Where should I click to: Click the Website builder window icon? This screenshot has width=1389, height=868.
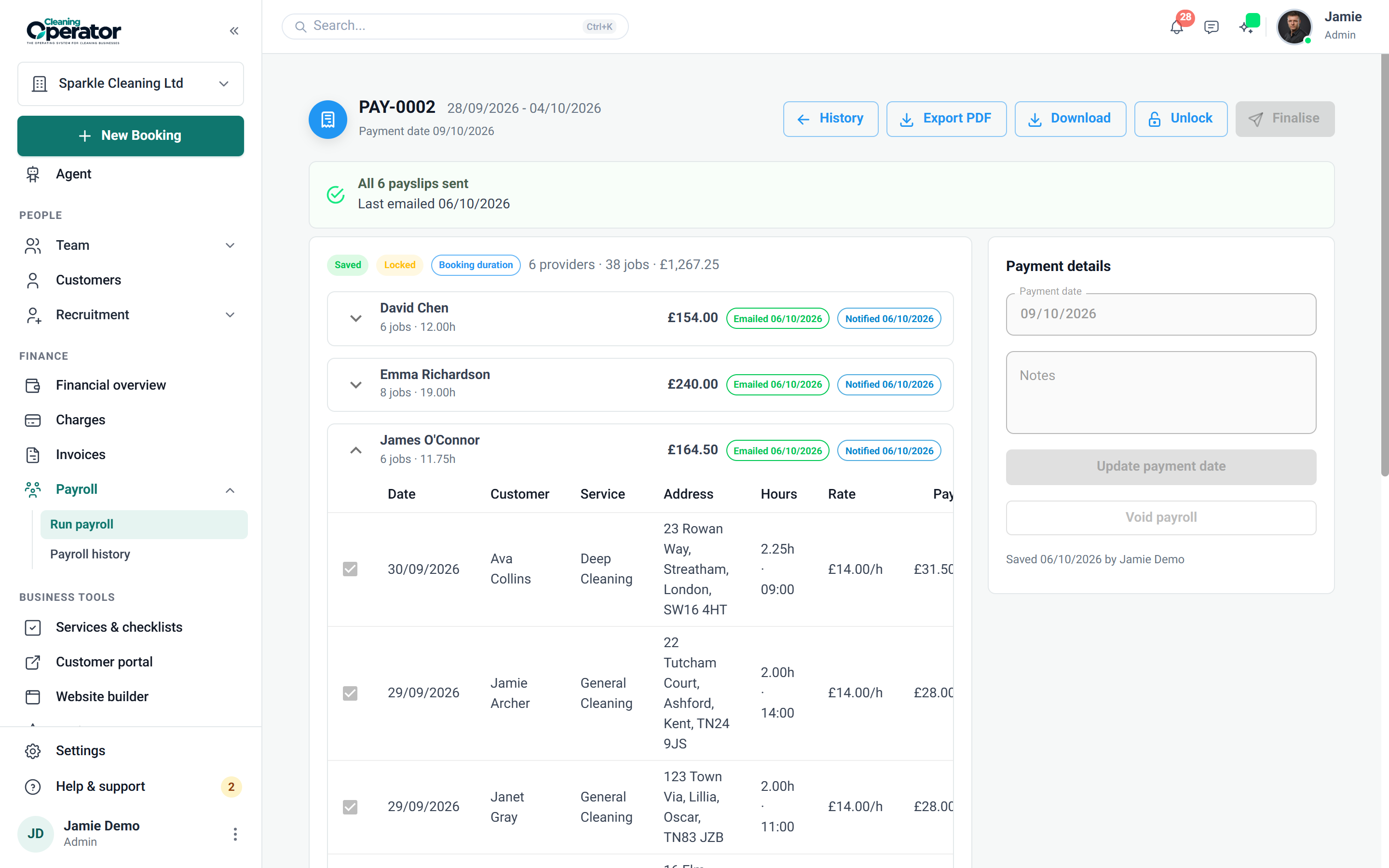(x=33, y=697)
